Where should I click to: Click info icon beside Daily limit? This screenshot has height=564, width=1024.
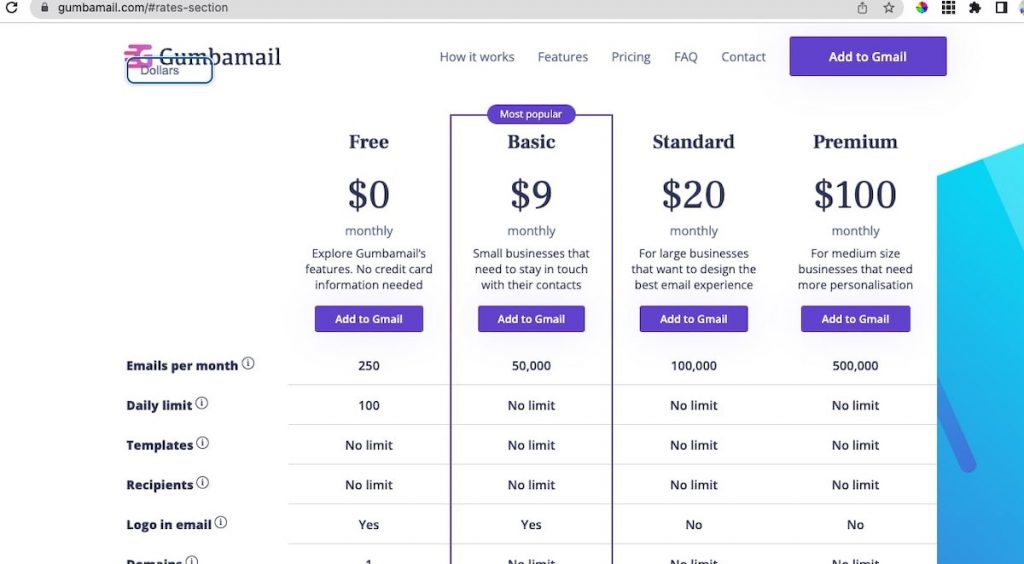[x=202, y=404]
